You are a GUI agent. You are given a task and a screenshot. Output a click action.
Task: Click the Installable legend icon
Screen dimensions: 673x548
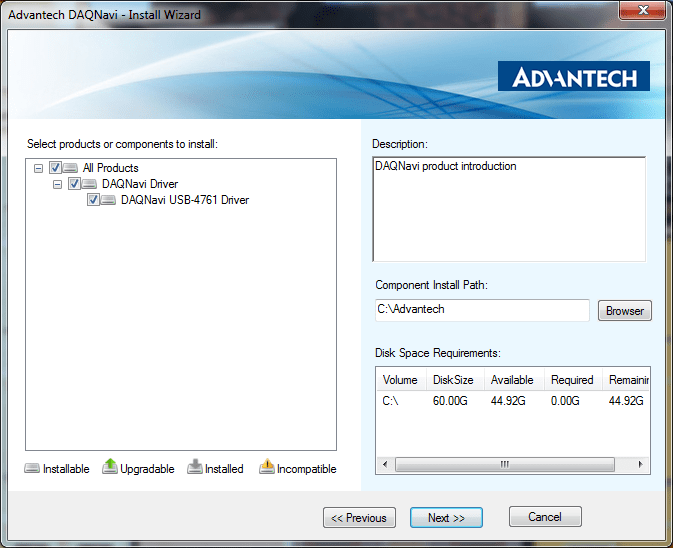[32, 468]
